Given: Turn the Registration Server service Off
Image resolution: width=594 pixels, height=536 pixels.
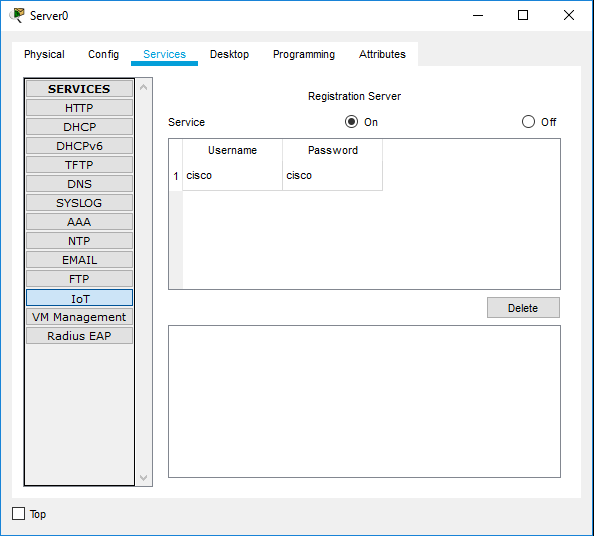Looking at the screenshot, I should pos(528,122).
